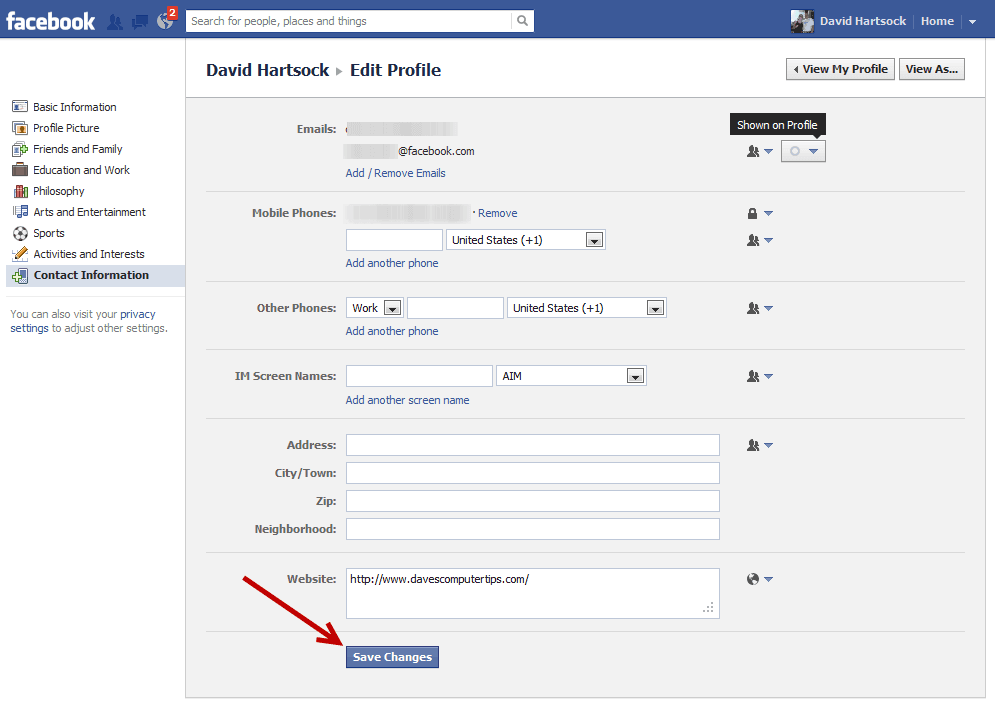Click the Sports soccer ball icon
The width and height of the screenshot is (995, 704).
20,233
